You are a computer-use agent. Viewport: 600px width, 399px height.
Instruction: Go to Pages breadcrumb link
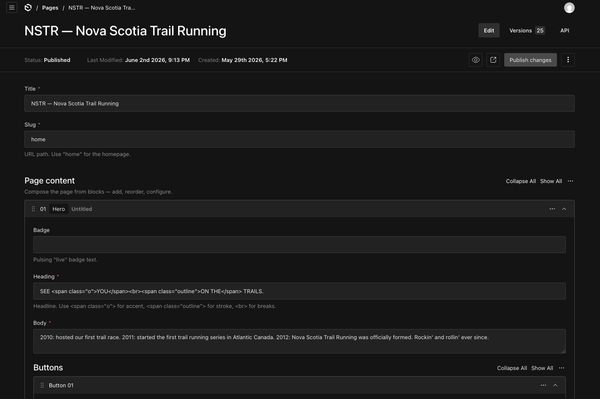coord(50,8)
